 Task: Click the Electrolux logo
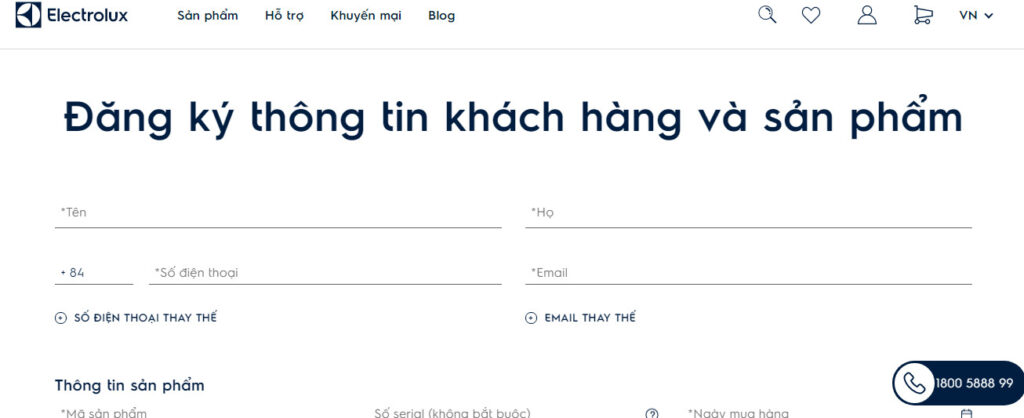(x=72, y=15)
